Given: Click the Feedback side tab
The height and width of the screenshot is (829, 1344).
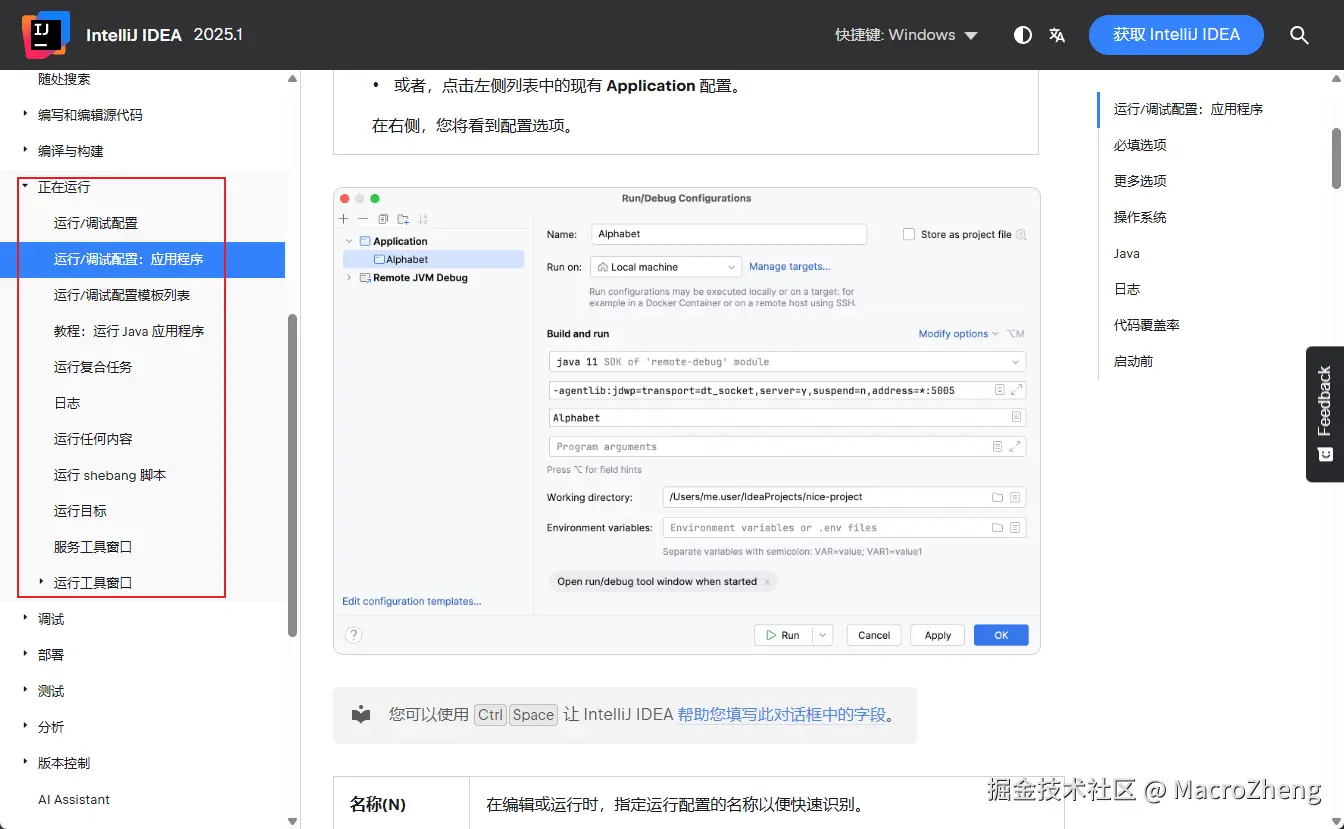Looking at the screenshot, I should coord(1325,414).
